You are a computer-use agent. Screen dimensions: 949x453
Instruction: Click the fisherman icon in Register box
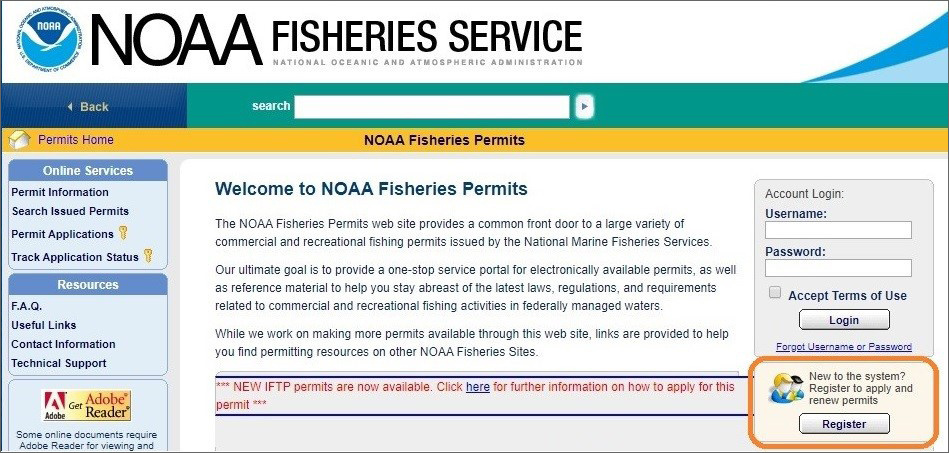[787, 389]
